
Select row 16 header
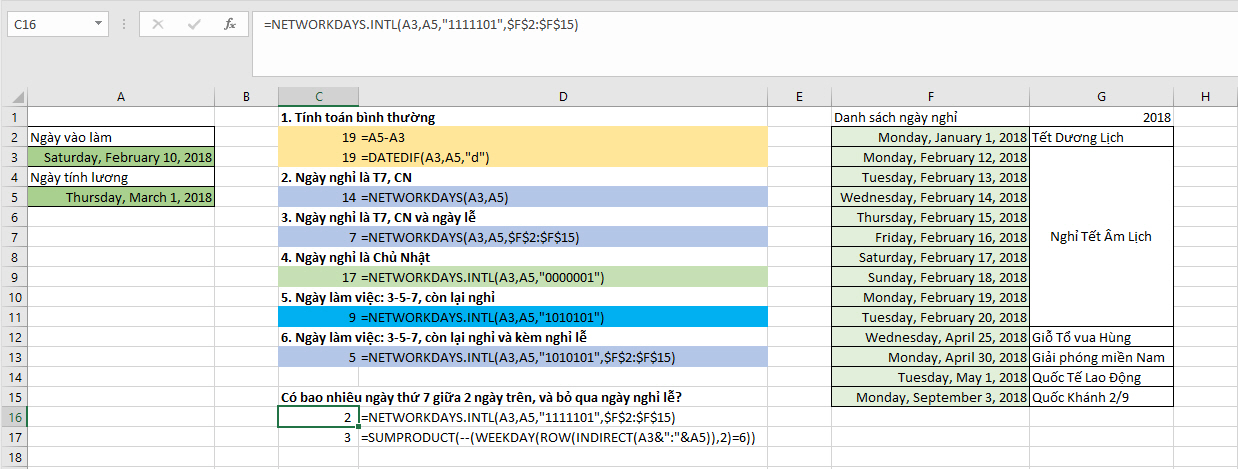(x=13, y=417)
